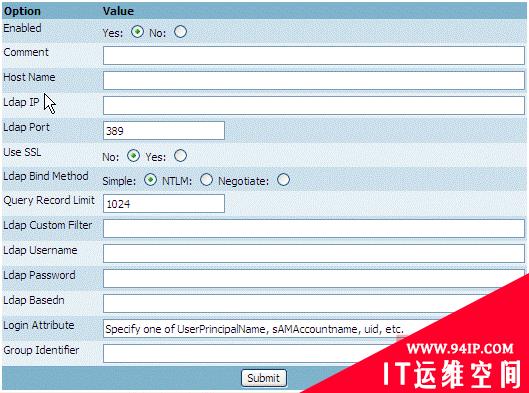
Task: Click the Enabled option label
Action: pos(22,28)
